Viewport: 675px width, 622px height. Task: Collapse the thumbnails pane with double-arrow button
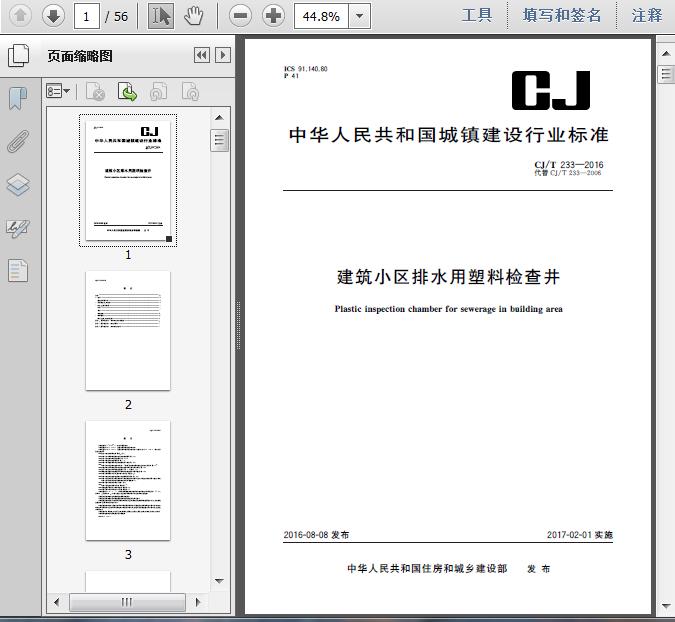tap(202, 56)
